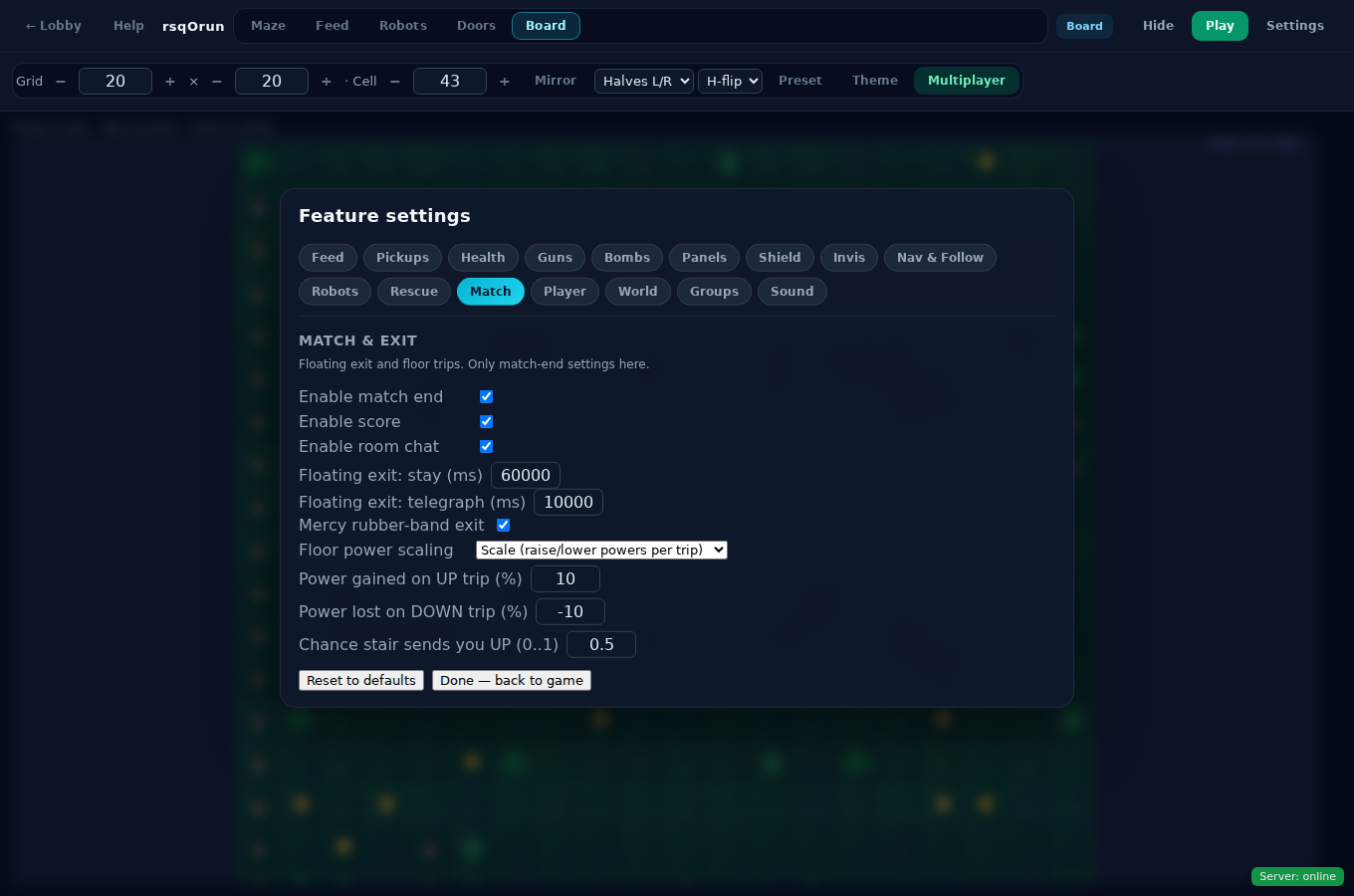Click Reset to defaults button

coord(361,680)
